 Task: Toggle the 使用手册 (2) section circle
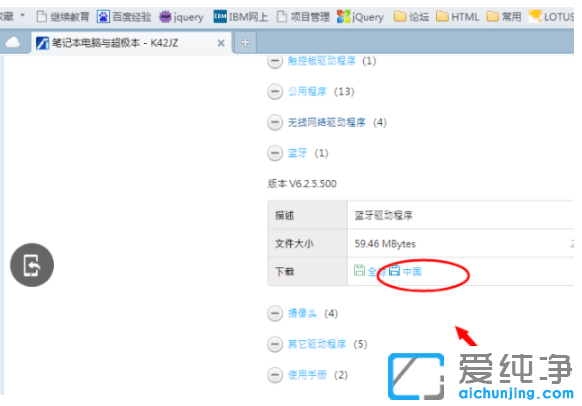tap(275, 375)
